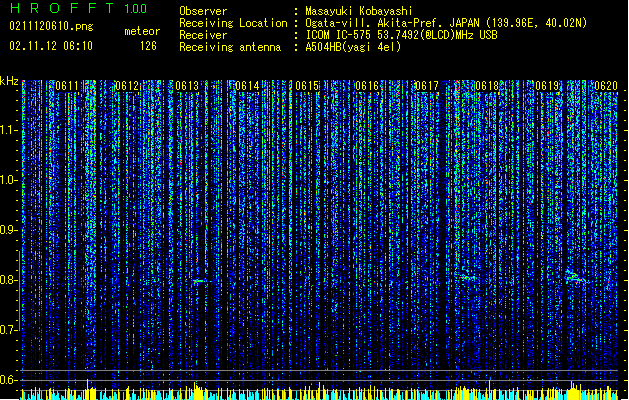Click the 0616 time marker
Image resolution: width=629 pixels, height=400 pixels.
pyautogui.click(x=367, y=86)
